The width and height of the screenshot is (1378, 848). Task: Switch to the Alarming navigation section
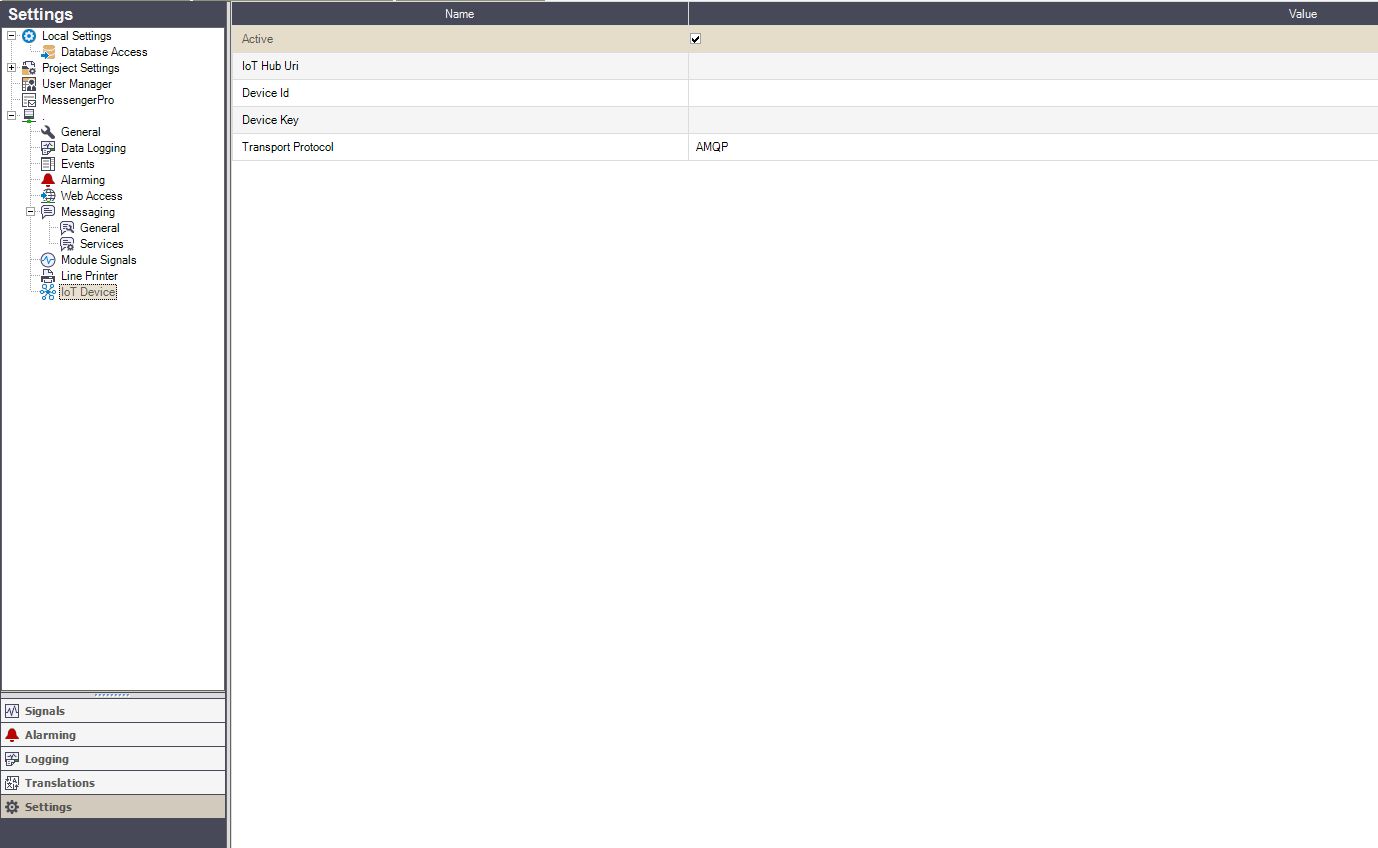[x=113, y=734]
